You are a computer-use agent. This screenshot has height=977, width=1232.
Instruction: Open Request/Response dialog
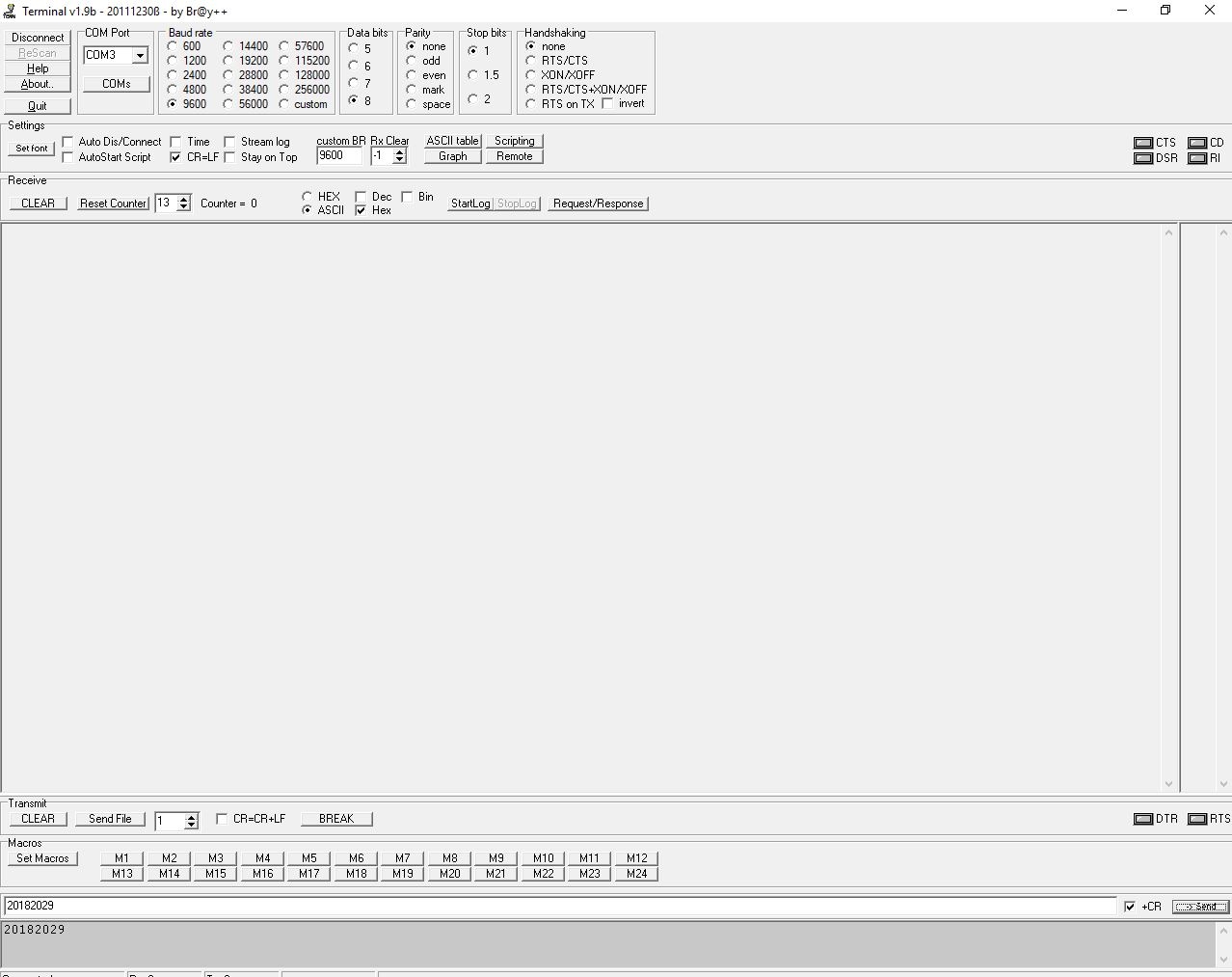(599, 204)
